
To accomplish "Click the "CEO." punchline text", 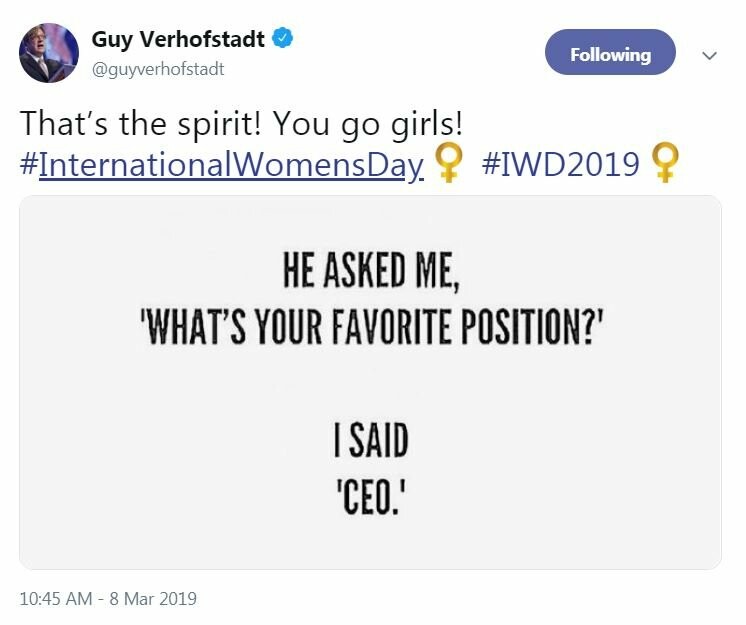I will pyautogui.click(x=370, y=497).
